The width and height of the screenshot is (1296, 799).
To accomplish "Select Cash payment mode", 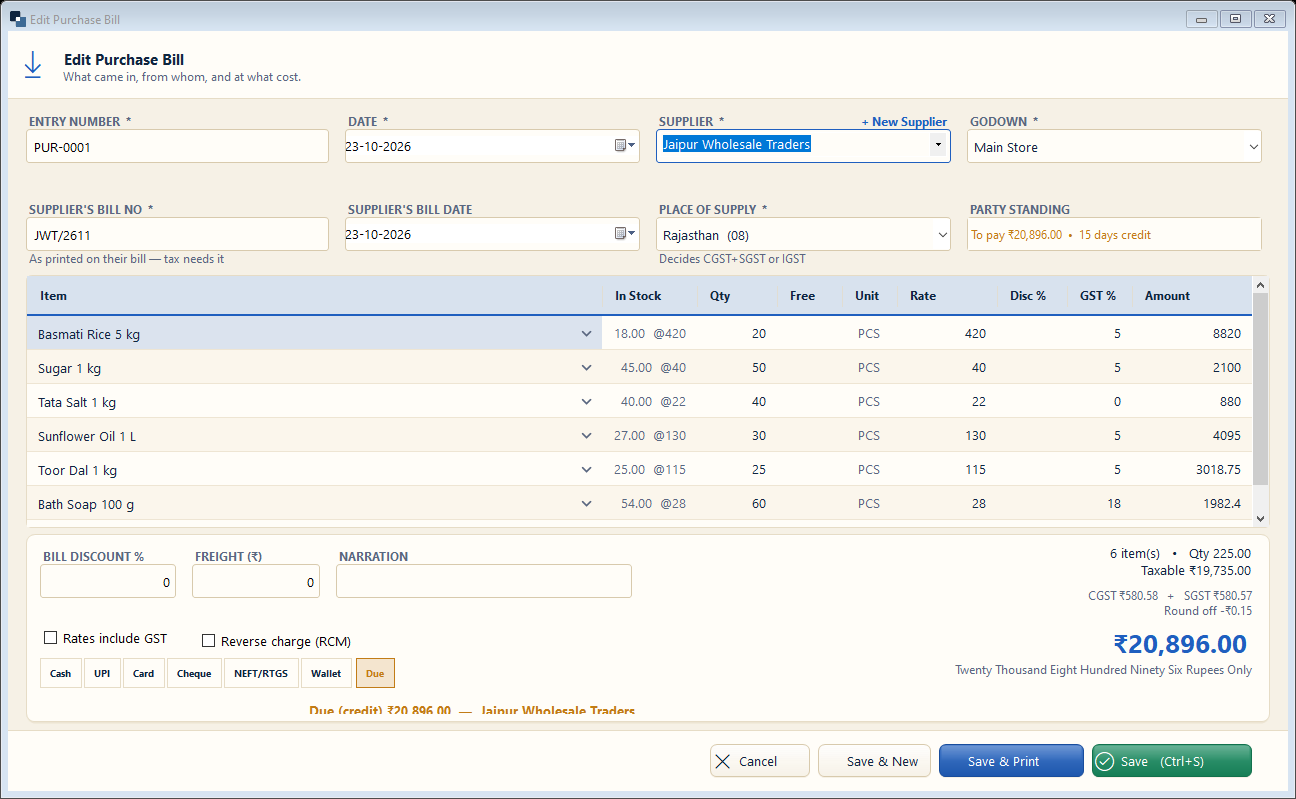I will click(61, 673).
